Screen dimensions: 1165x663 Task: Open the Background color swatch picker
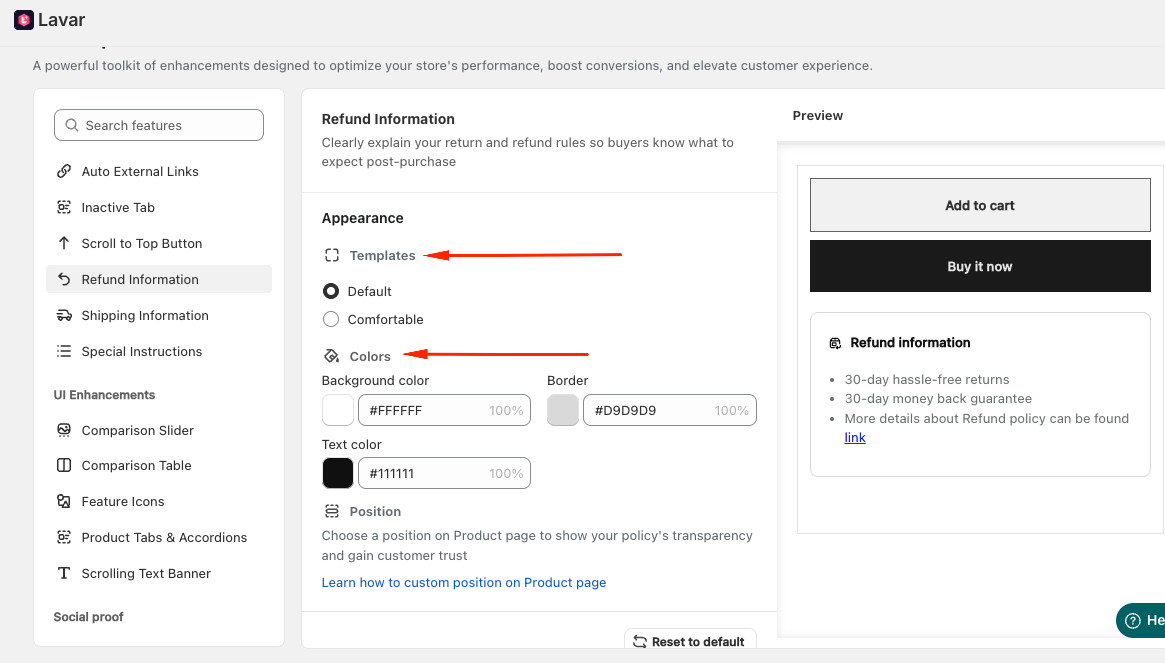337,410
